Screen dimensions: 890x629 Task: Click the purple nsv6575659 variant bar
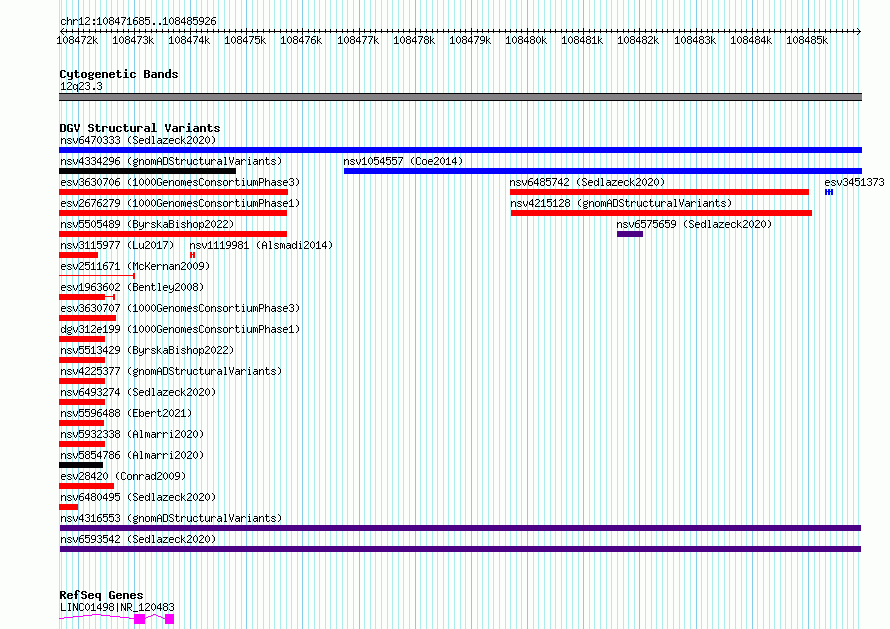pos(630,234)
